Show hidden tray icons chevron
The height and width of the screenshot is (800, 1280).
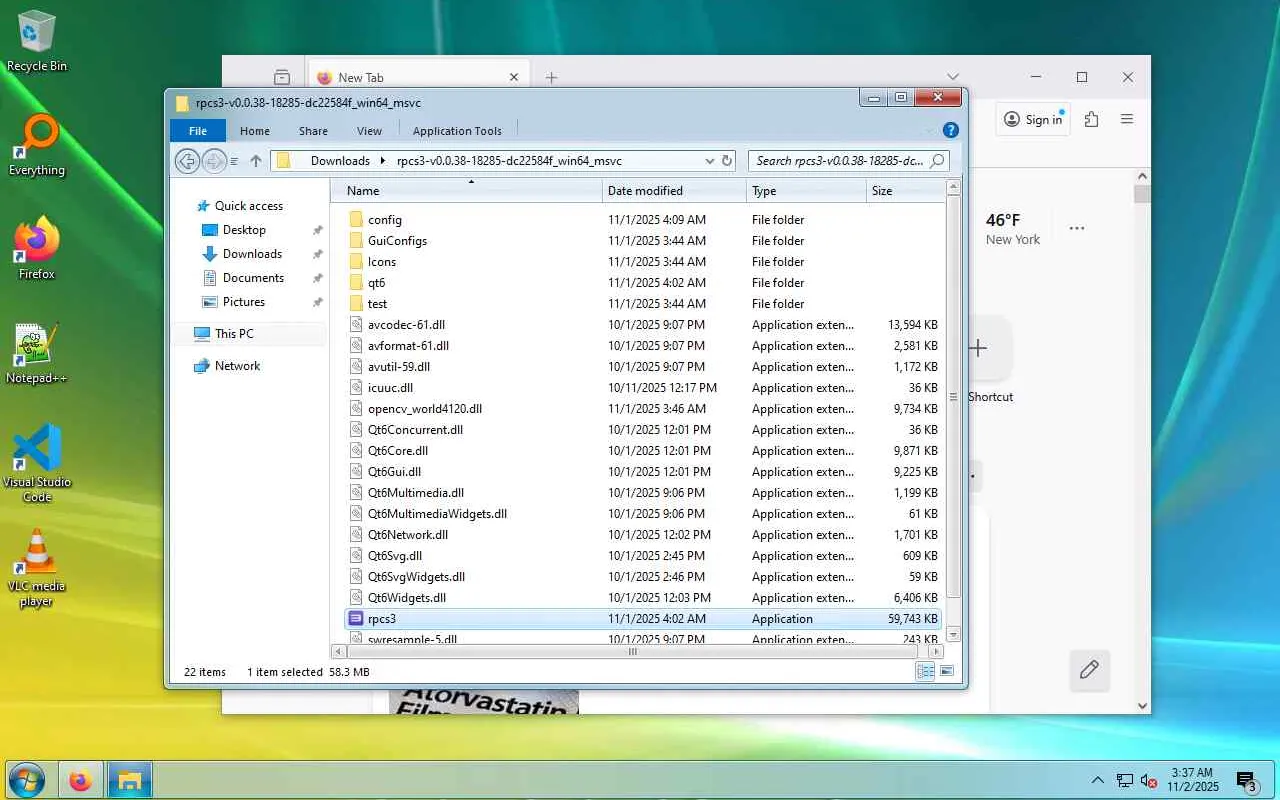pyautogui.click(x=1098, y=781)
